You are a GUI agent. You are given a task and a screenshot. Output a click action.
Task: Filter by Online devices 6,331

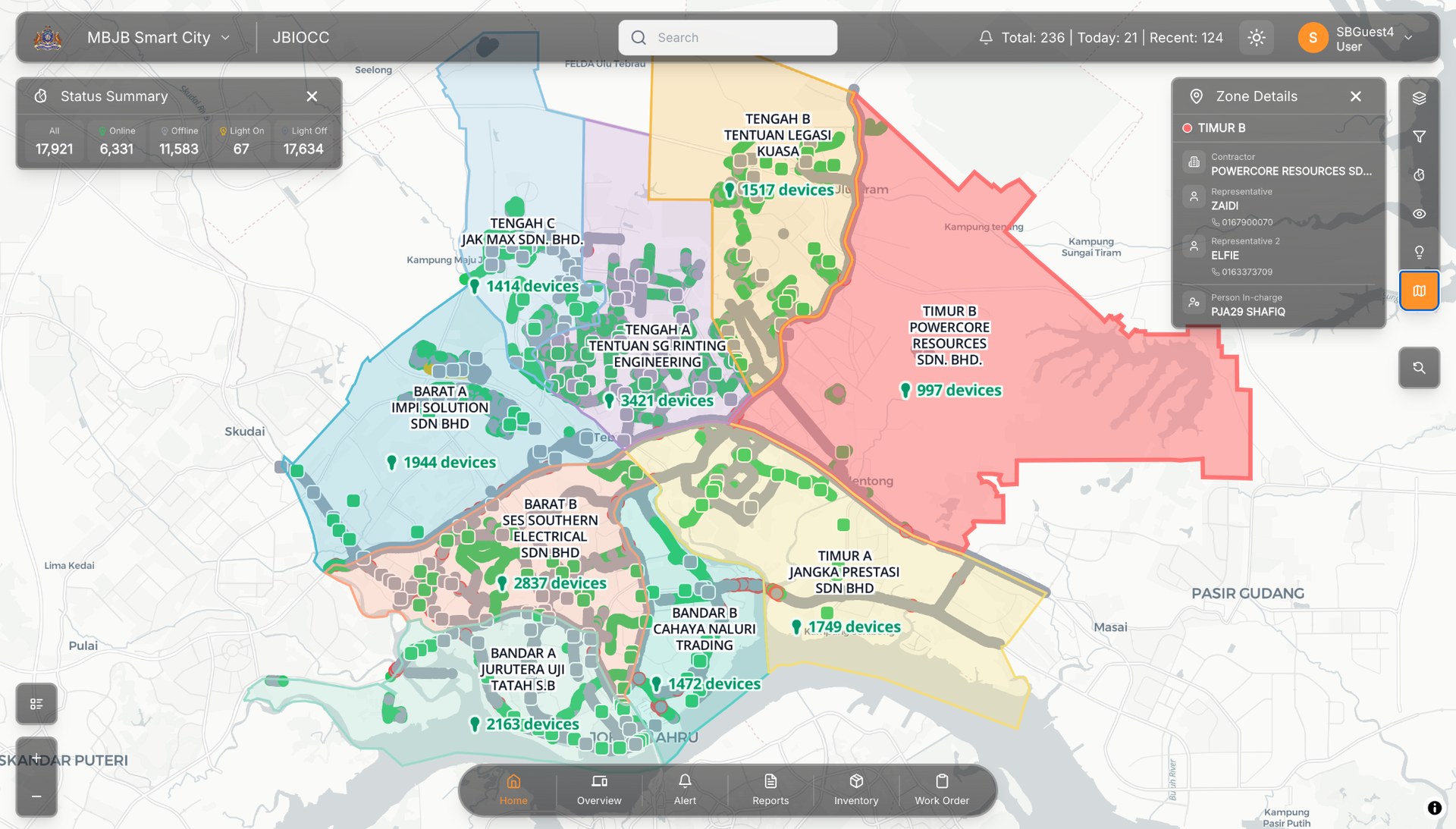coord(117,141)
